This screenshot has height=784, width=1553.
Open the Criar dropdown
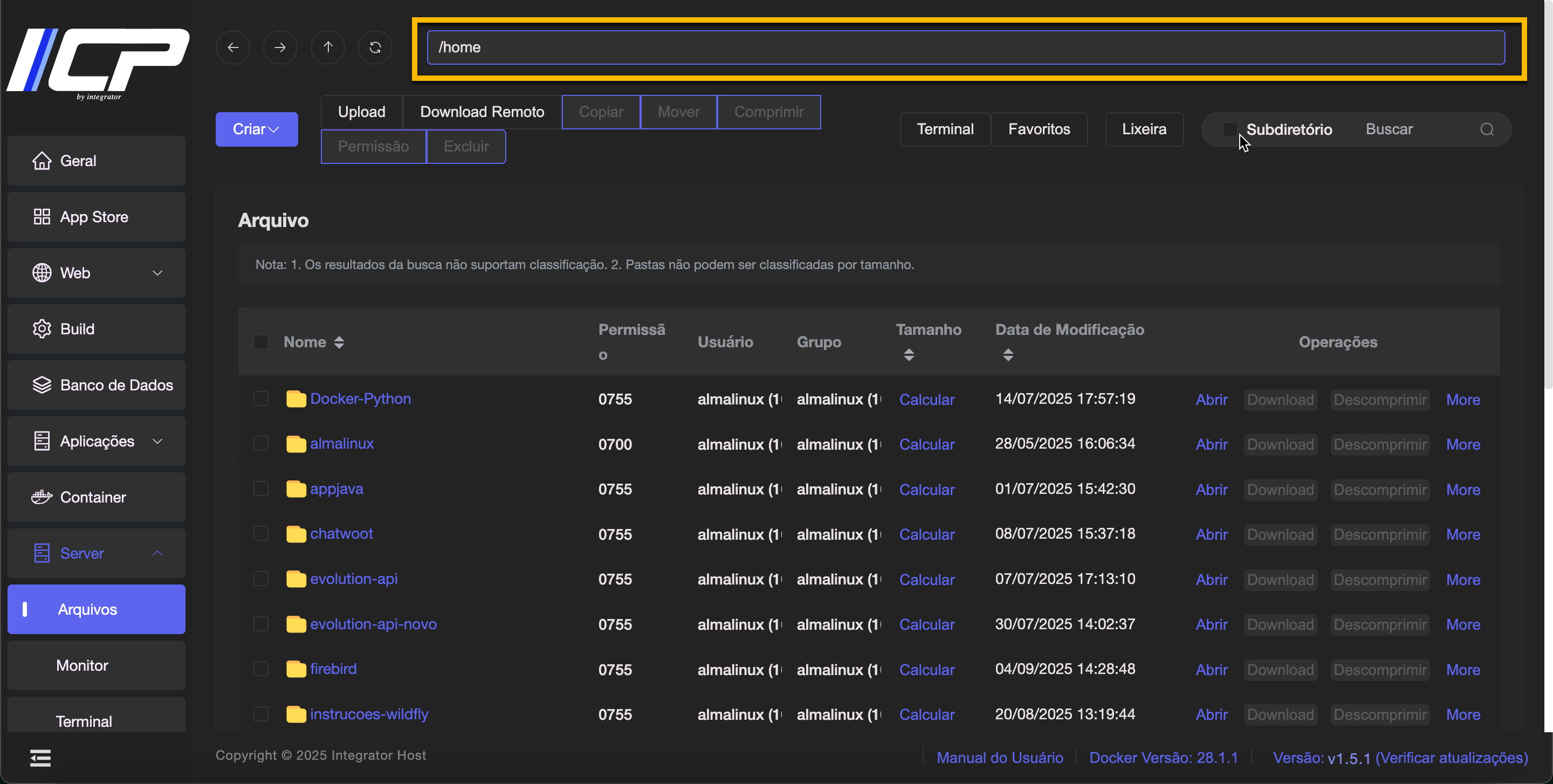coord(256,129)
